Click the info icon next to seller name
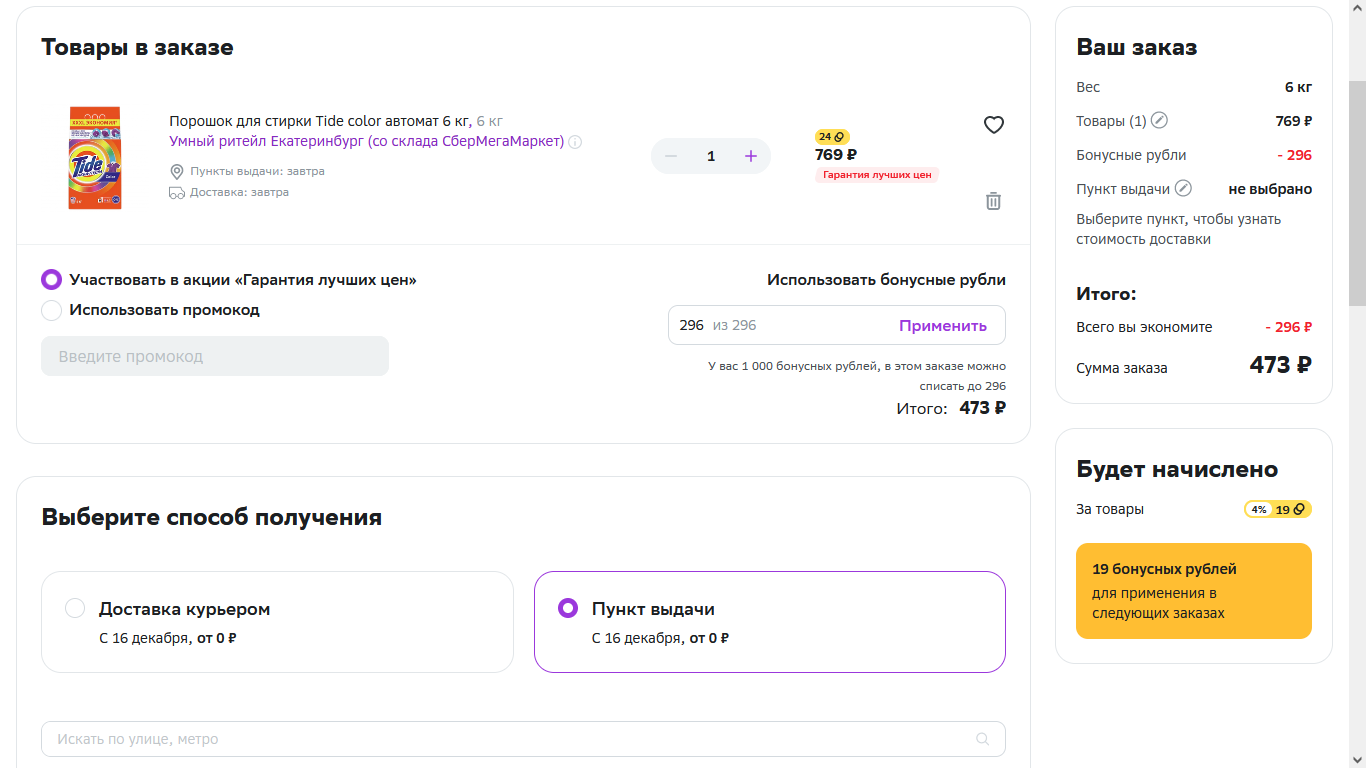 575,142
